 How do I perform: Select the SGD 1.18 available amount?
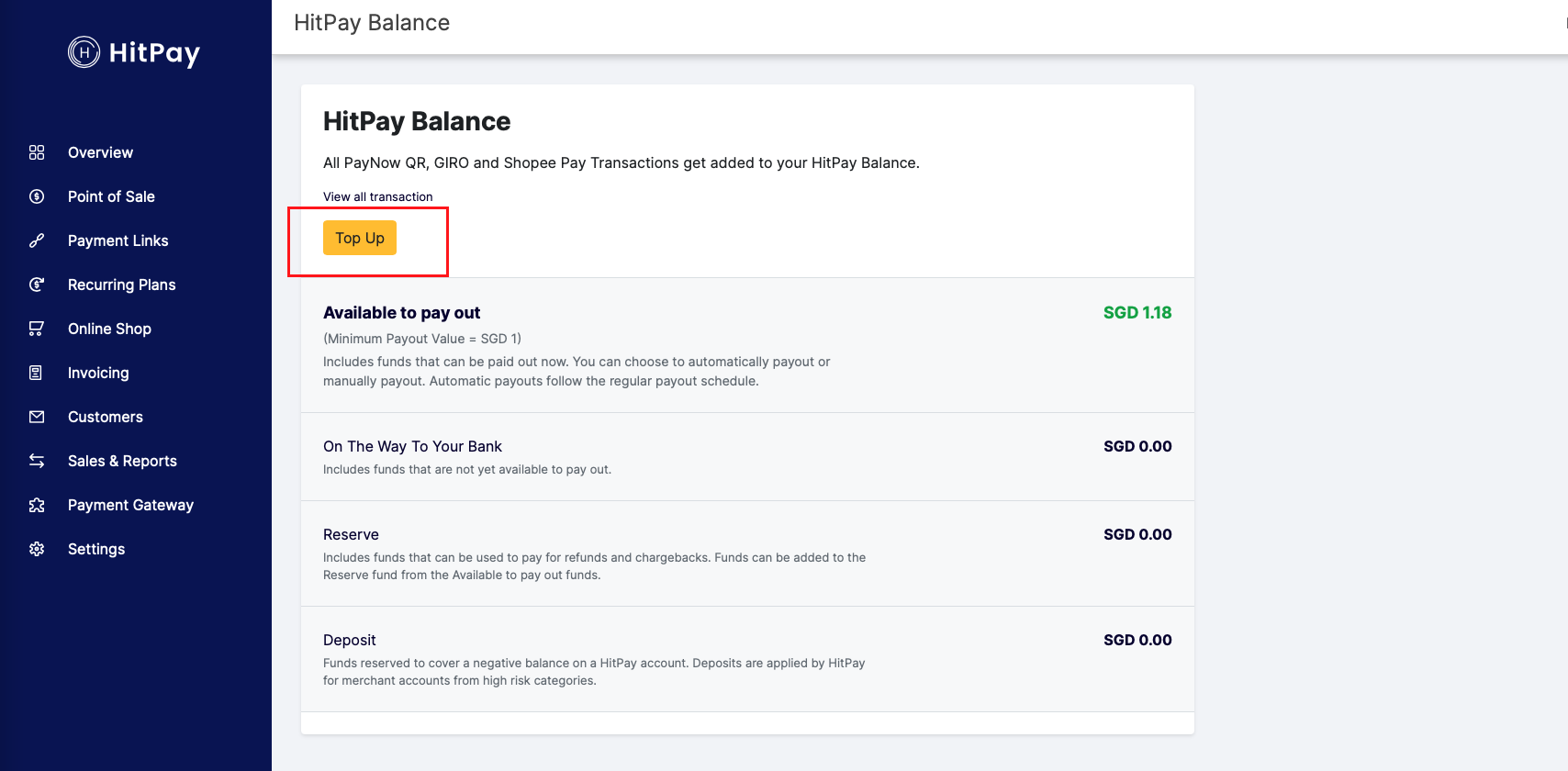[1137, 312]
